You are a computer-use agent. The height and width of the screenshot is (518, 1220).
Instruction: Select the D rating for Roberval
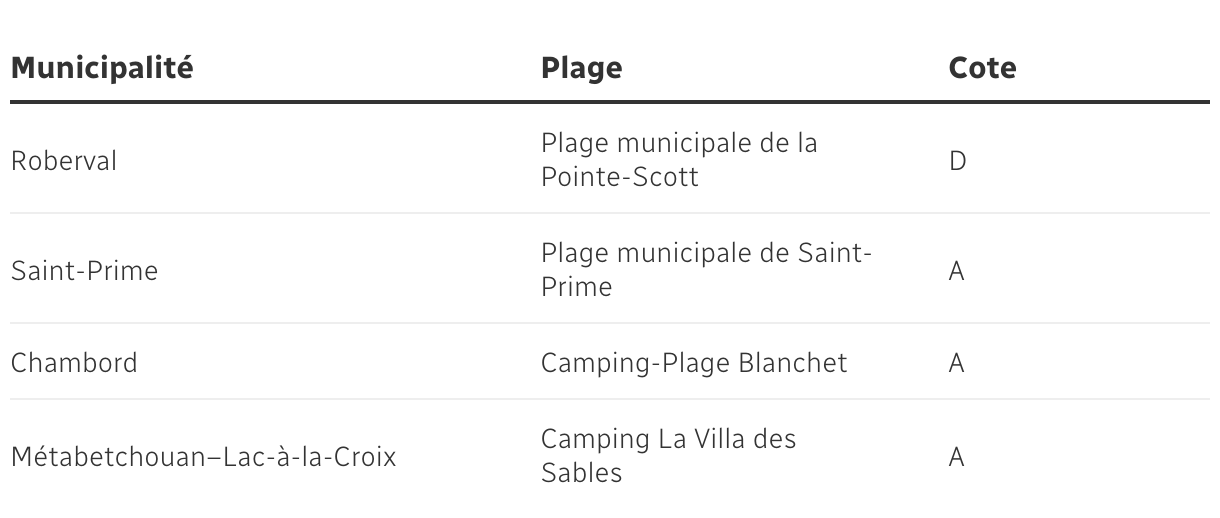tap(957, 161)
